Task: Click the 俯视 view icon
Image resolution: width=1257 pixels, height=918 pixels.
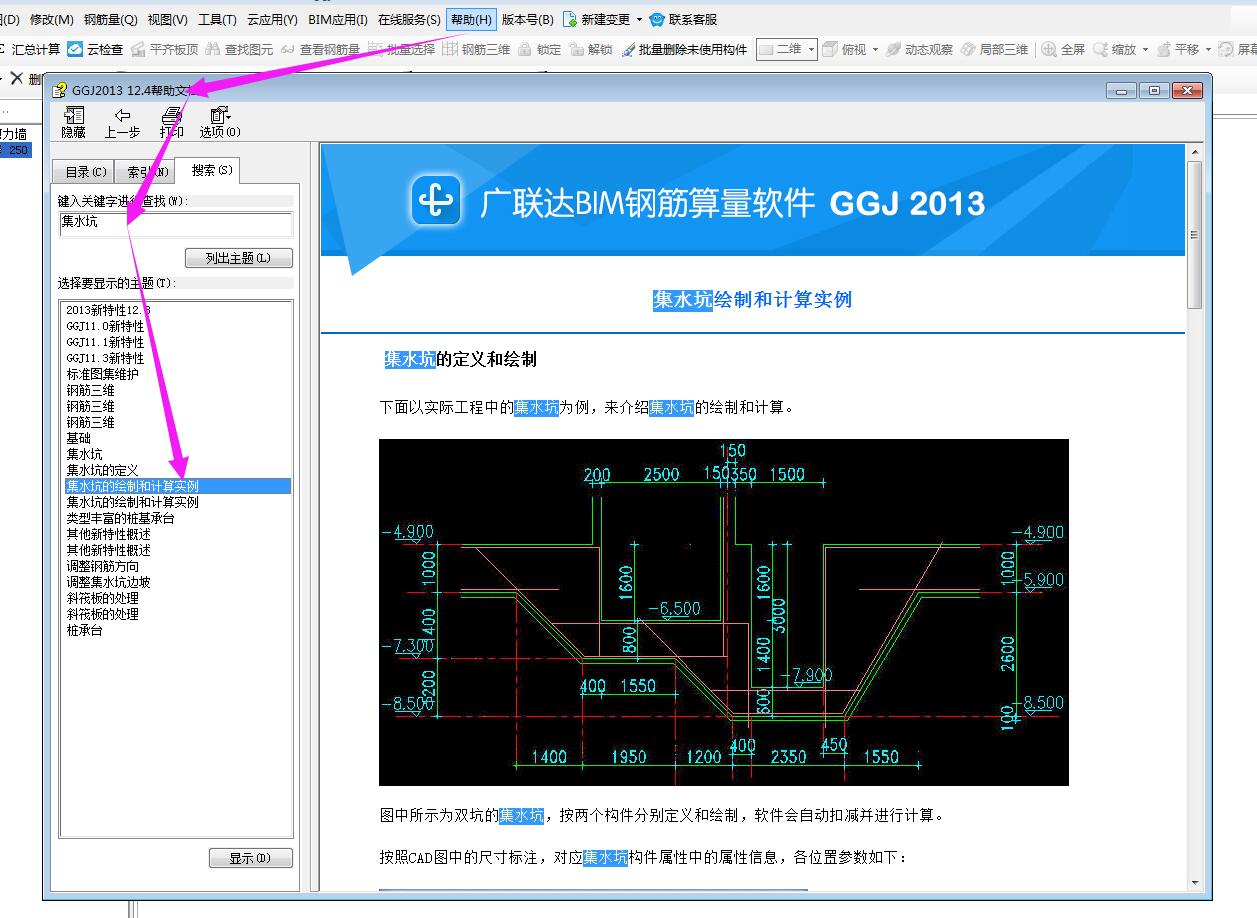Action: (x=830, y=49)
